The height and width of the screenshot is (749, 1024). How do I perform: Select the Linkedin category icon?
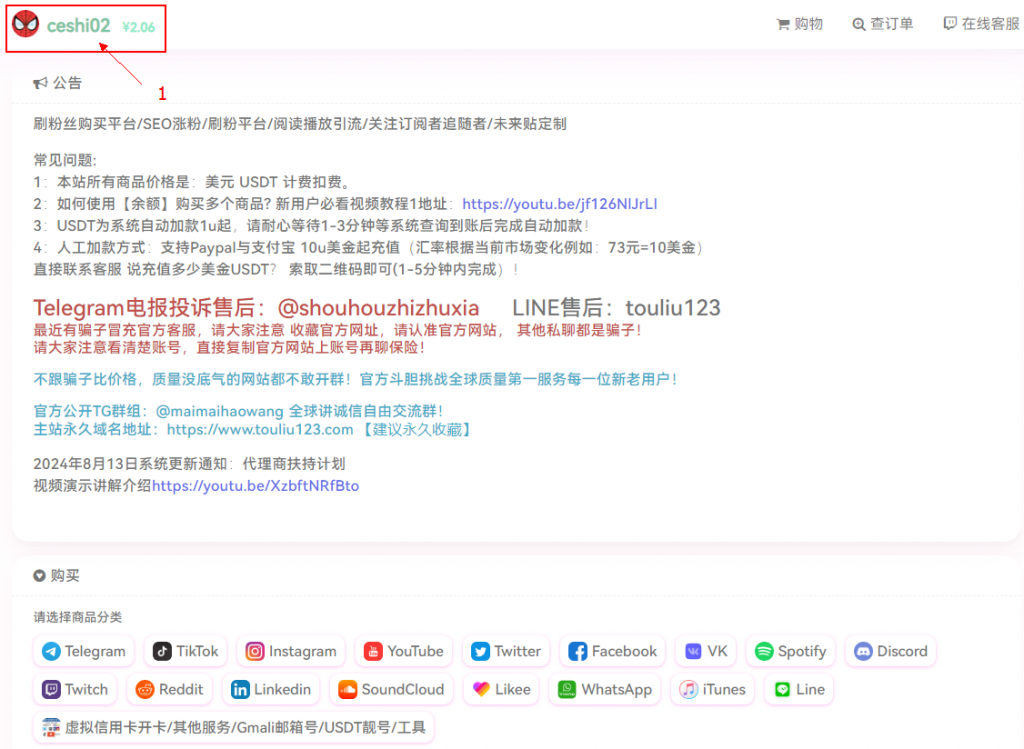[x=240, y=690]
